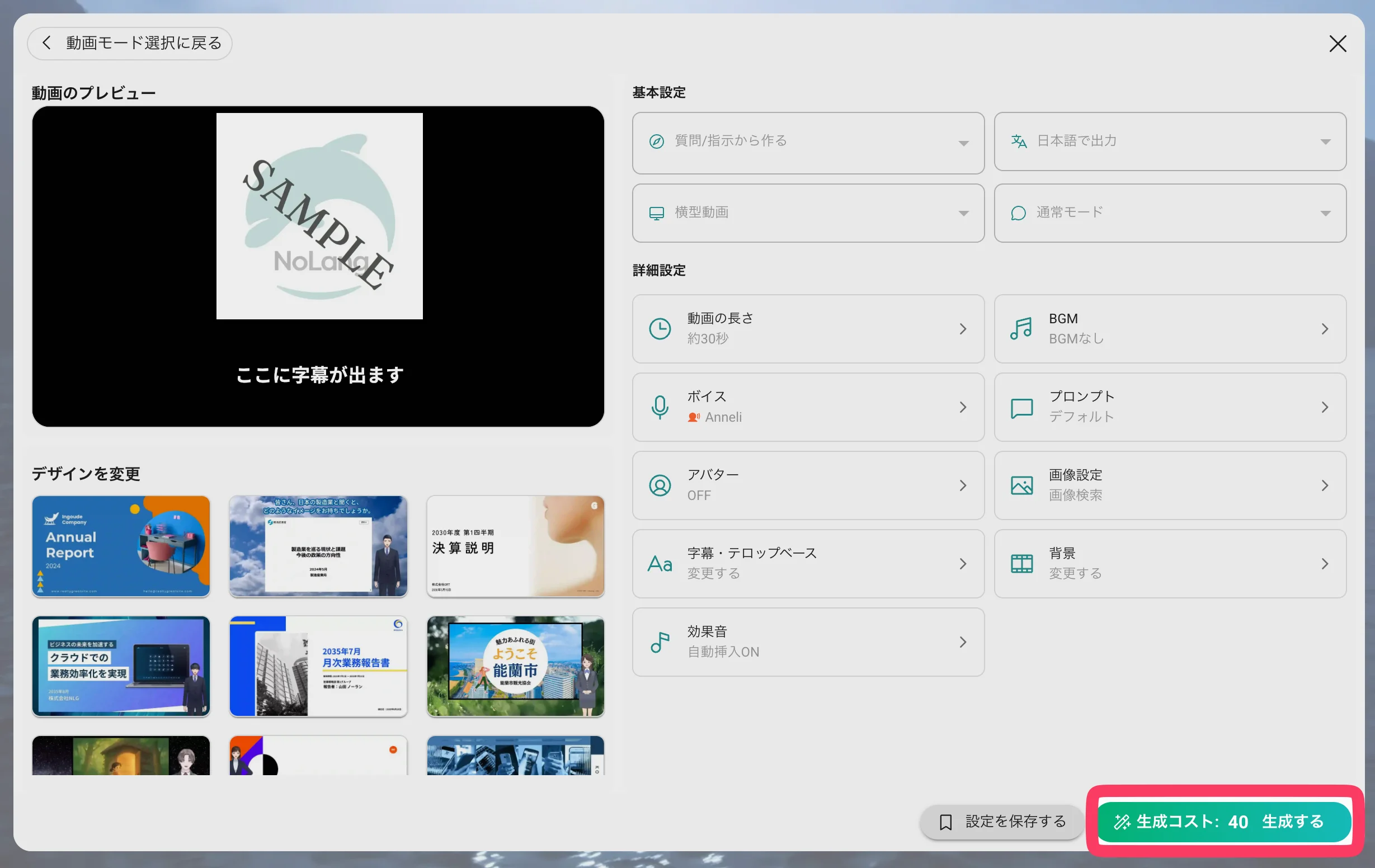Click the film strip icon for 背景
The height and width of the screenshot is (868, 1375).
click(x=1021, y=564)
